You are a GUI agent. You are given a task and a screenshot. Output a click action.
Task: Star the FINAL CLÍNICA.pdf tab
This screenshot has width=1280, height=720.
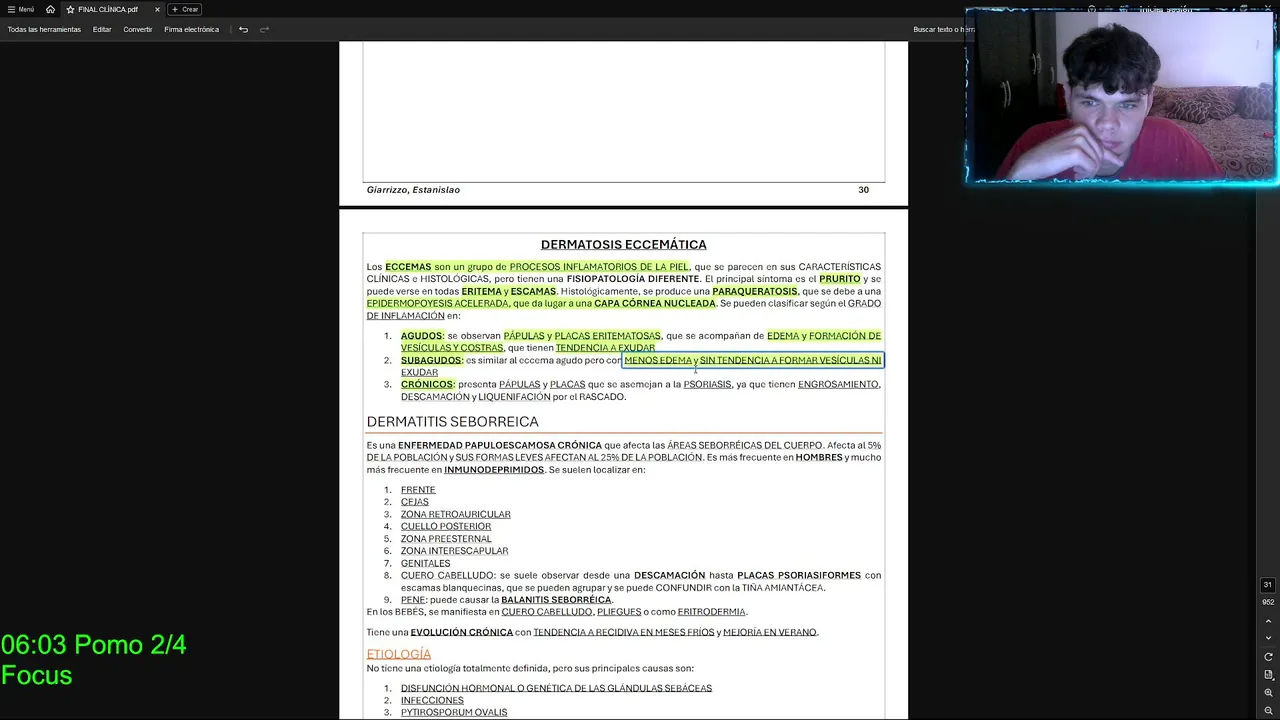click(70, 9)
